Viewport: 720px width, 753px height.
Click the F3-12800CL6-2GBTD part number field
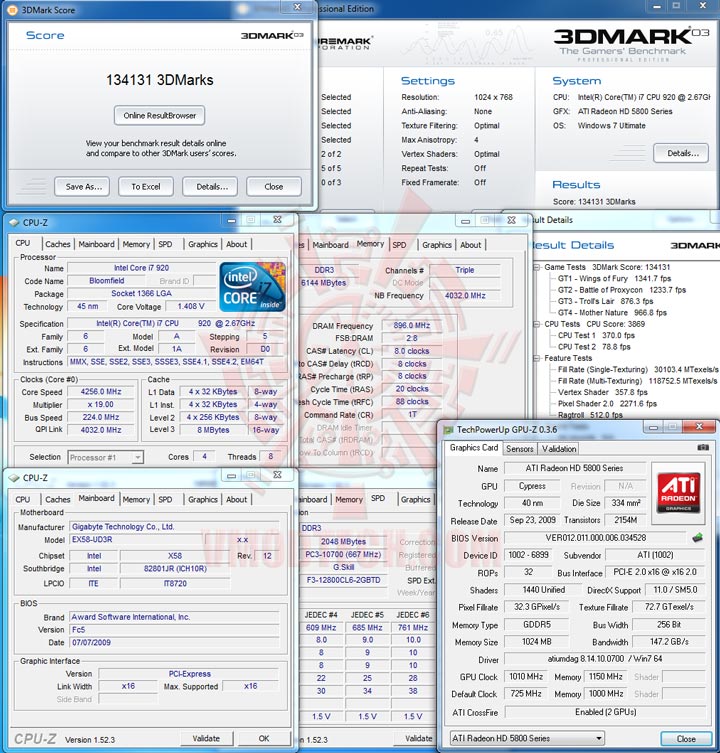343,580
